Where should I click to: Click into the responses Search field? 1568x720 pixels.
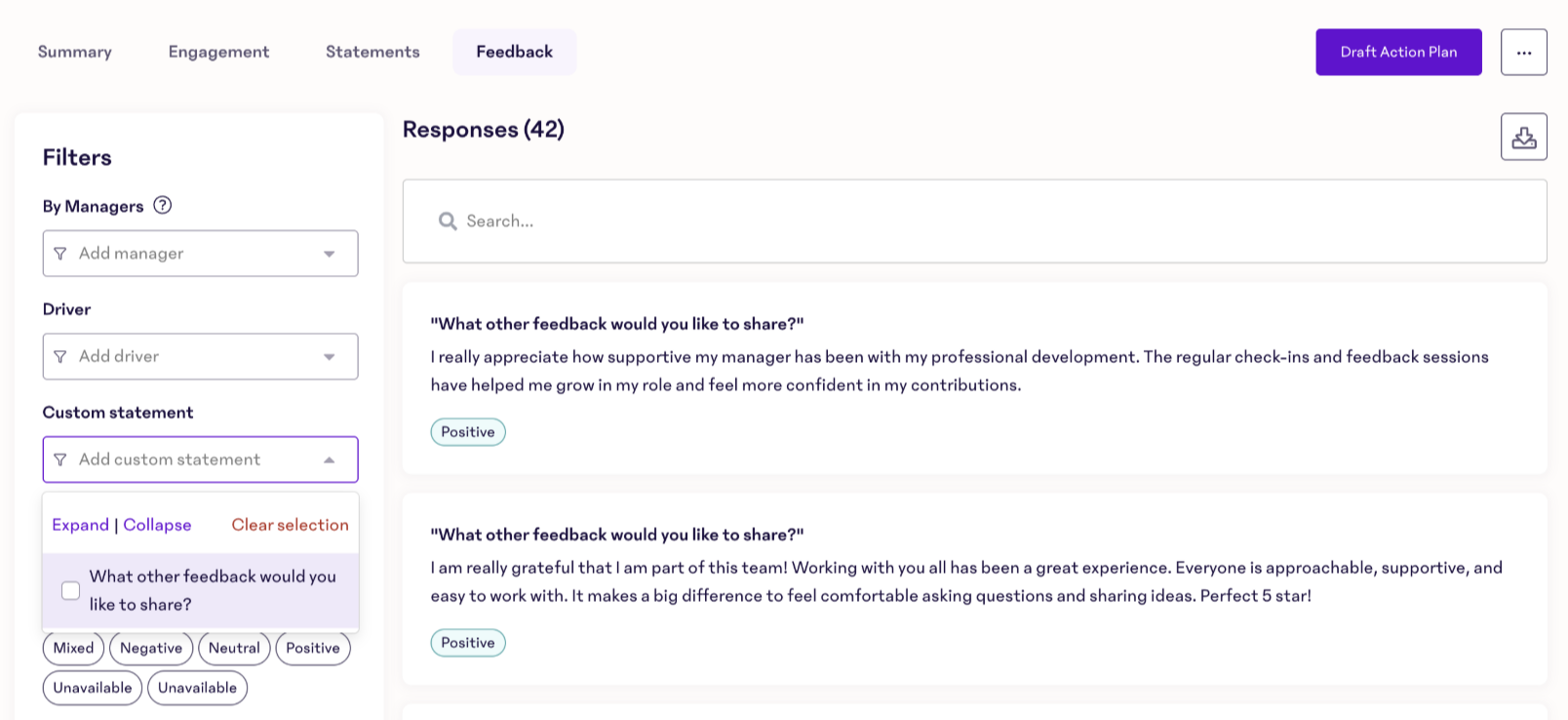[x=975, y=221]
